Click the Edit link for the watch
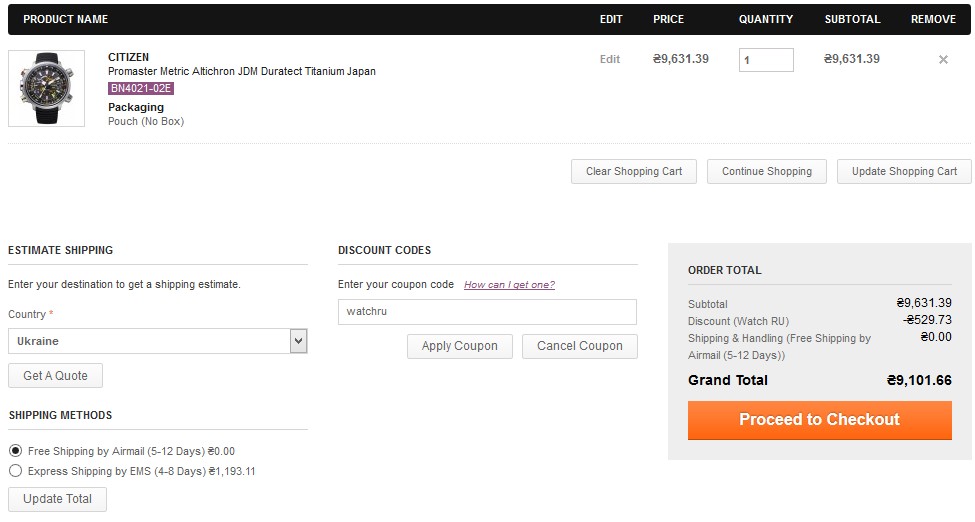 pyautogui.click(x=610, y=59)
